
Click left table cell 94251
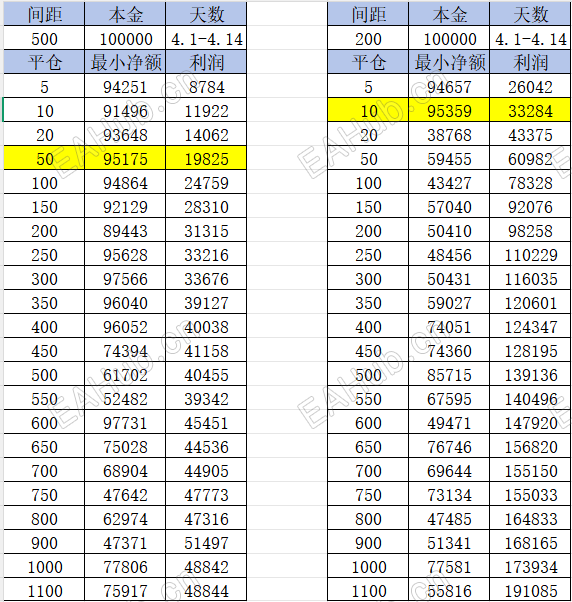[125, 86]
